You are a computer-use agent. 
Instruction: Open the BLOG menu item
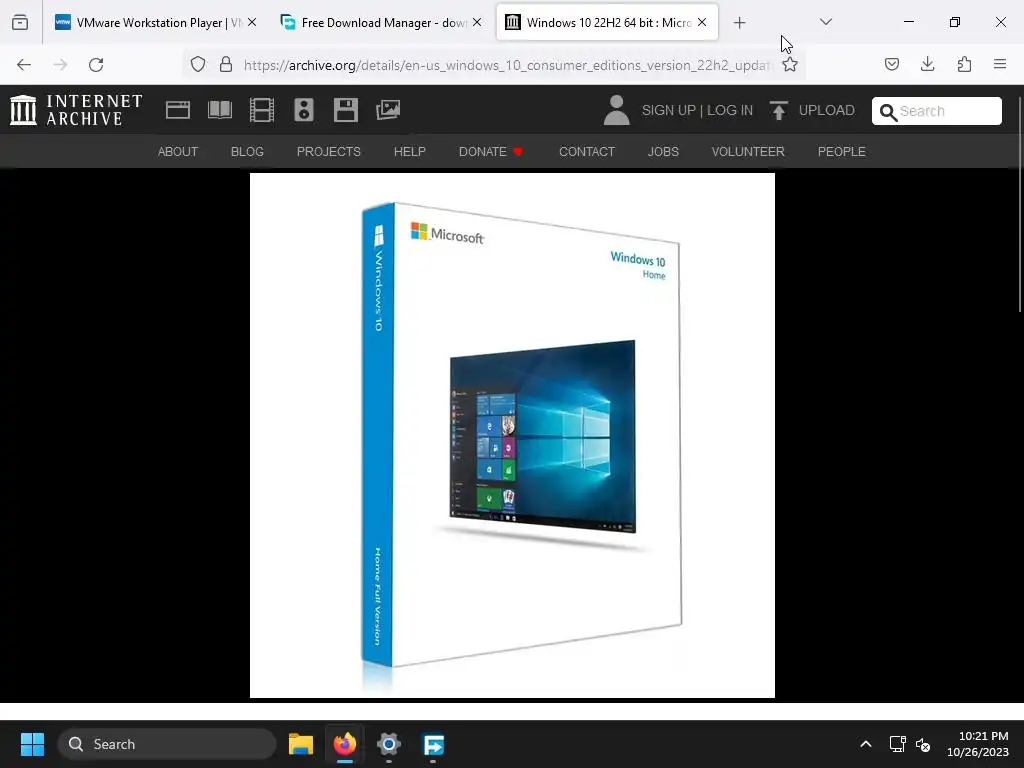point(247,152)
